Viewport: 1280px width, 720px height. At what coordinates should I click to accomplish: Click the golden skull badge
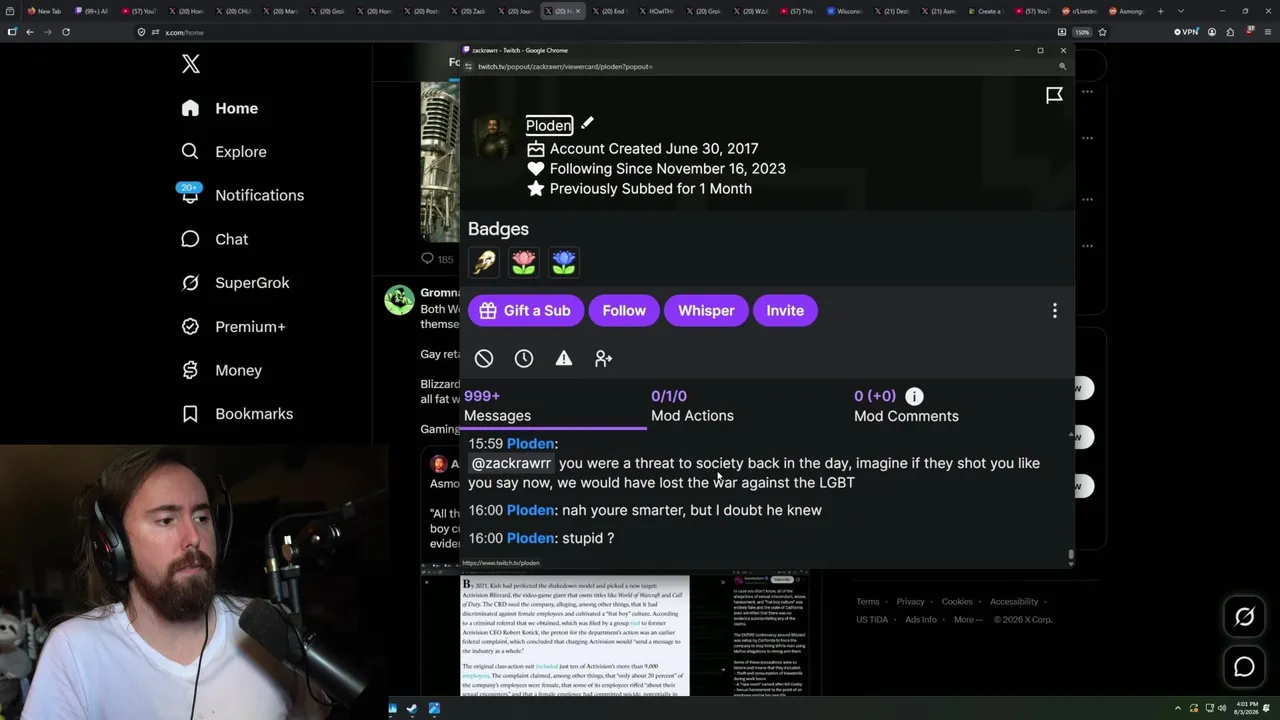tap(484, 262)
